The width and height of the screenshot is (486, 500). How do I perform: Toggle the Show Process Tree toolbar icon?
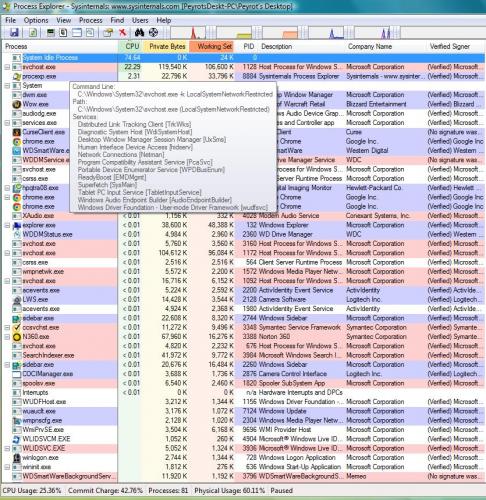click(x=63, y=33)
